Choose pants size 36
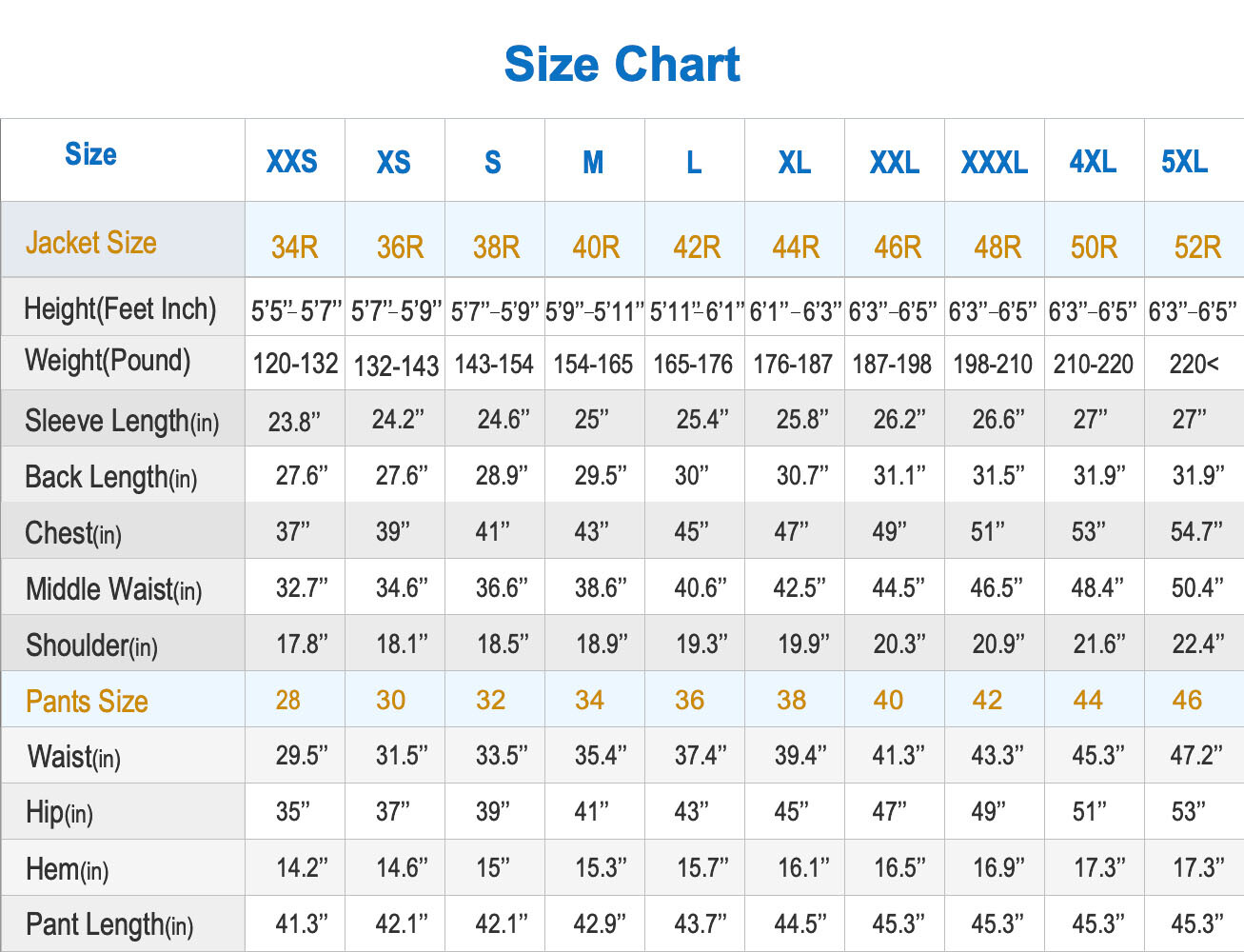The image size is (1244, 952). click(689, 700)
